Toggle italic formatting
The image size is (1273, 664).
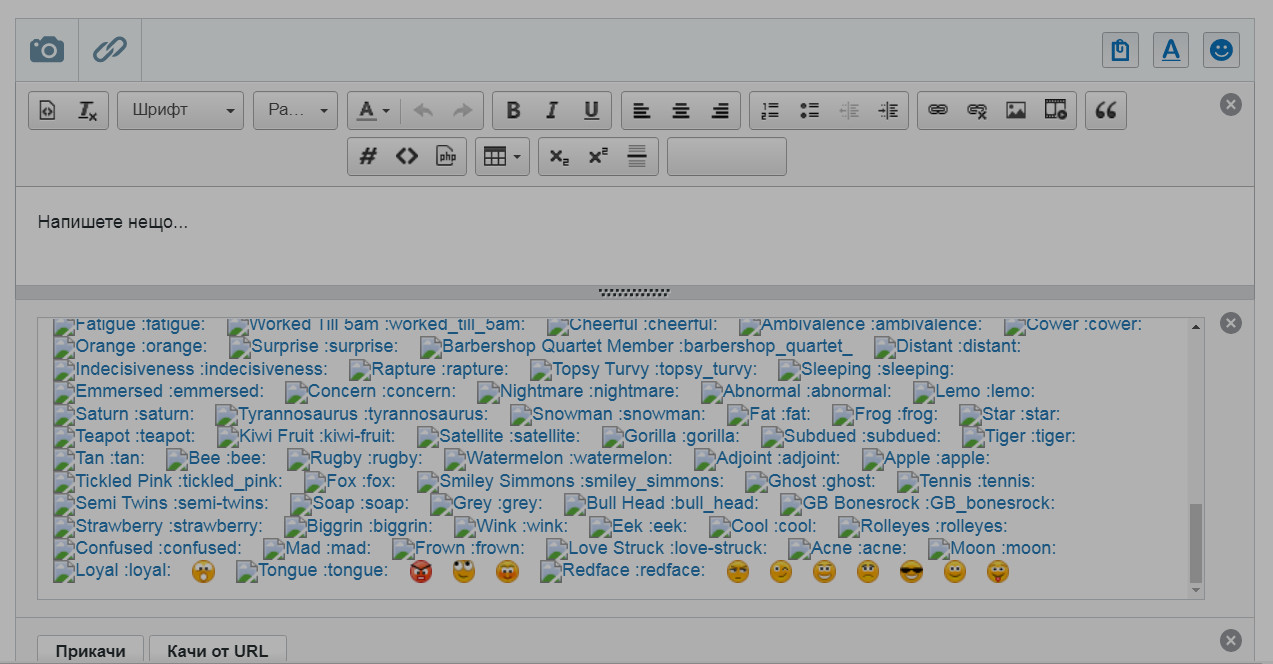(x=552, y=110)
